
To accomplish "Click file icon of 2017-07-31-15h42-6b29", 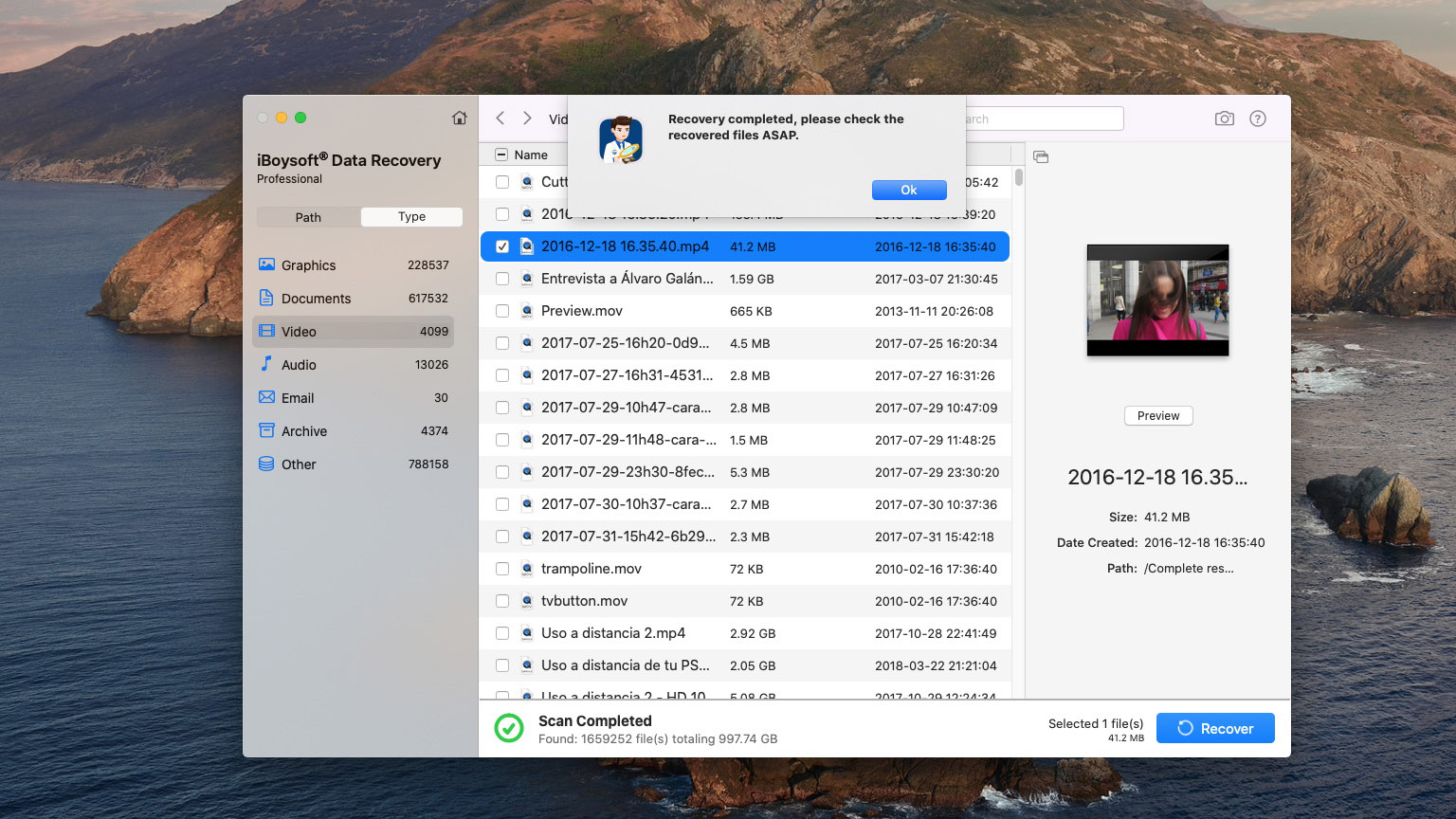I will (527, 537).
